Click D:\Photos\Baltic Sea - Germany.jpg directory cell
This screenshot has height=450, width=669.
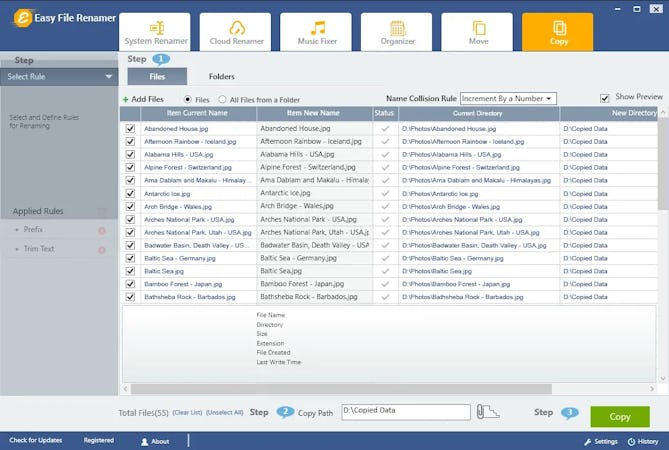(x=479, y=258)
